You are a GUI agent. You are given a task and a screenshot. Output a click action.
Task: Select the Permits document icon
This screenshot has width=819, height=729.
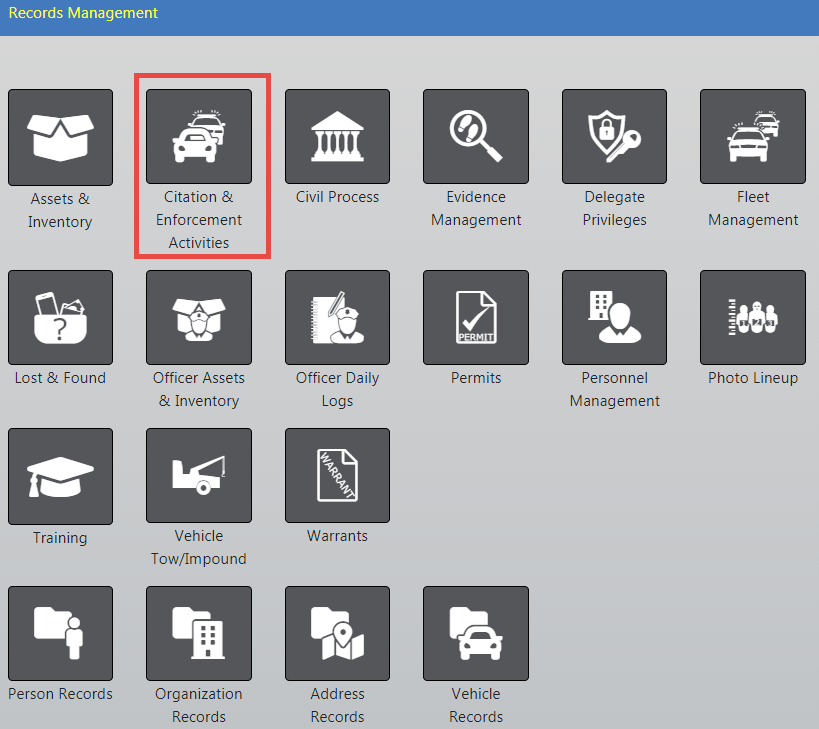point(476,317)
